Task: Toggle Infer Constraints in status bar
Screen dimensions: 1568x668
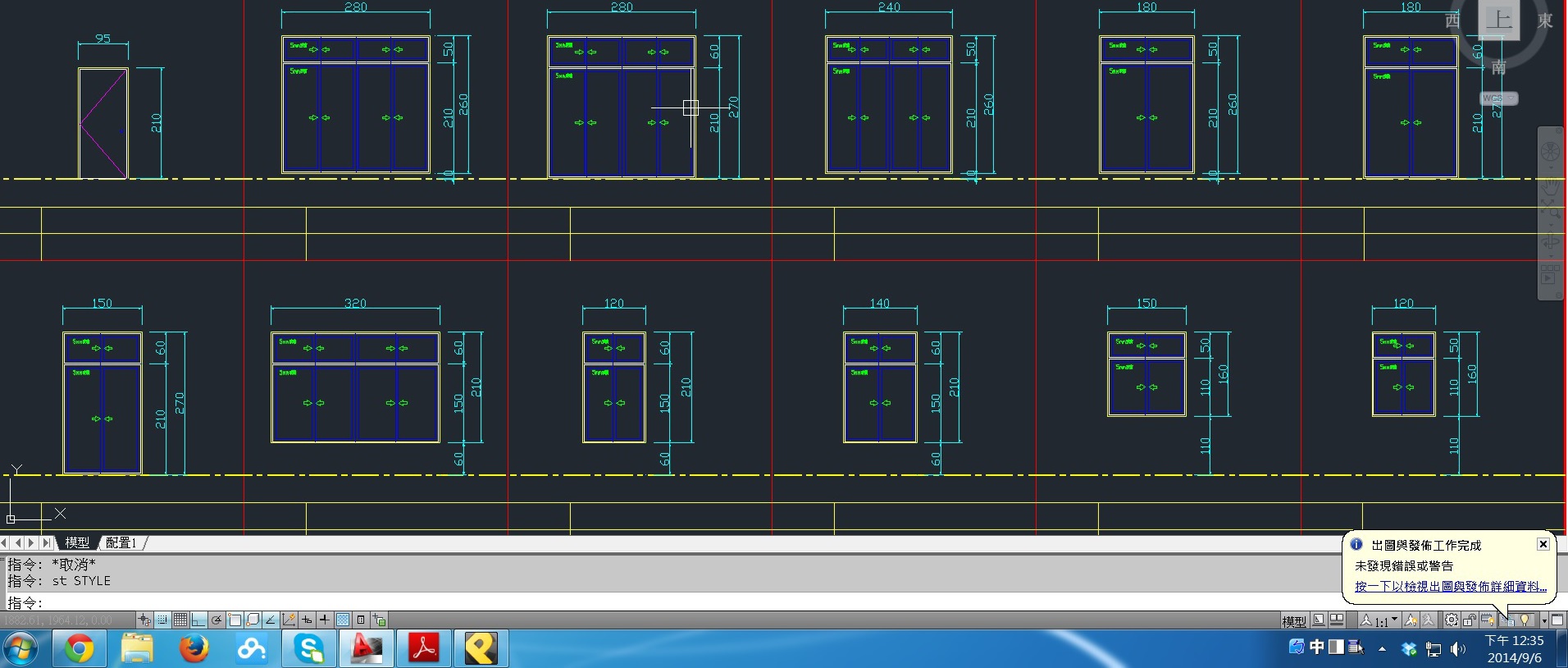Action: tap(144, 620)
